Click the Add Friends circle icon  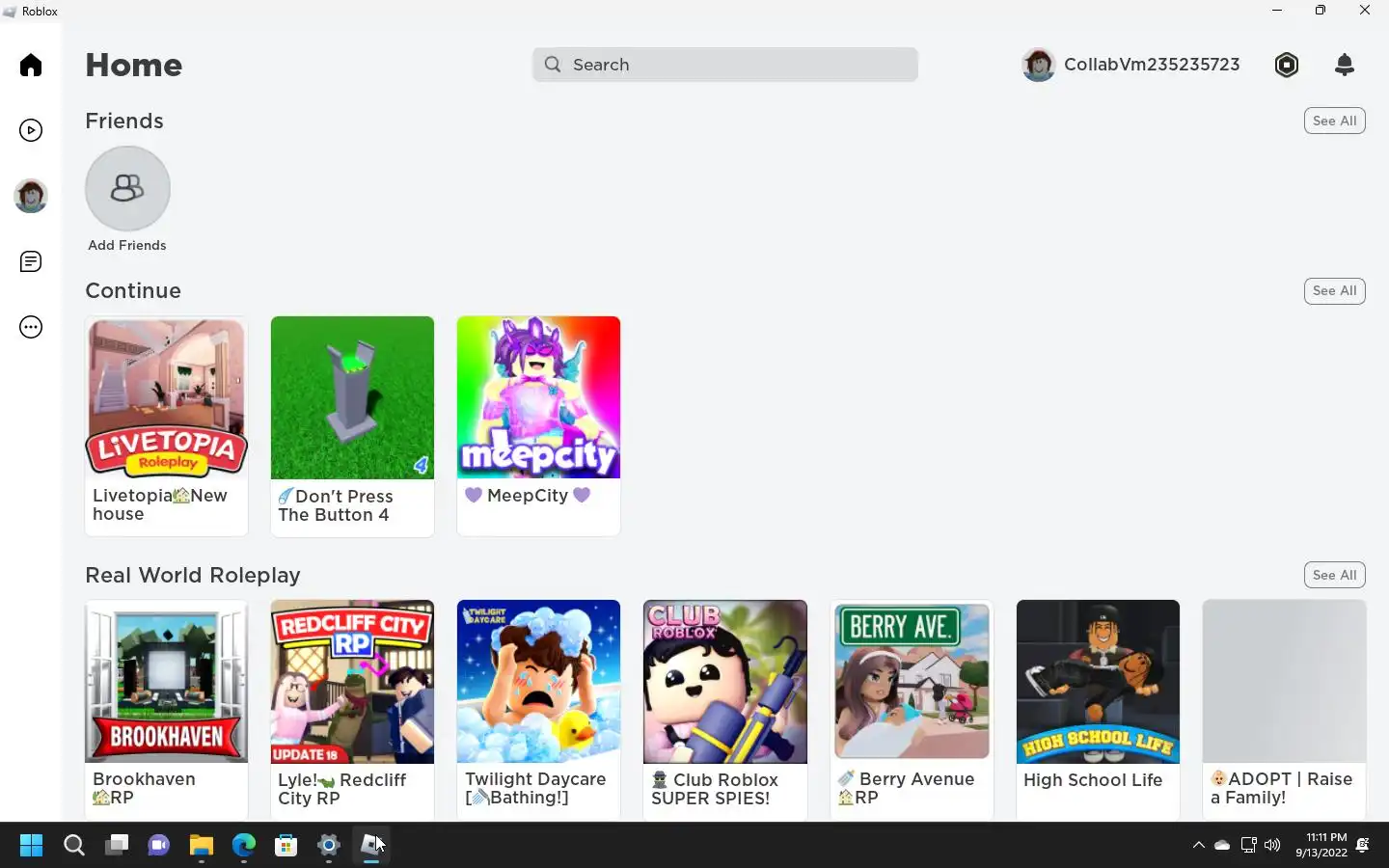pyautogui.click(x=127, y=188)
